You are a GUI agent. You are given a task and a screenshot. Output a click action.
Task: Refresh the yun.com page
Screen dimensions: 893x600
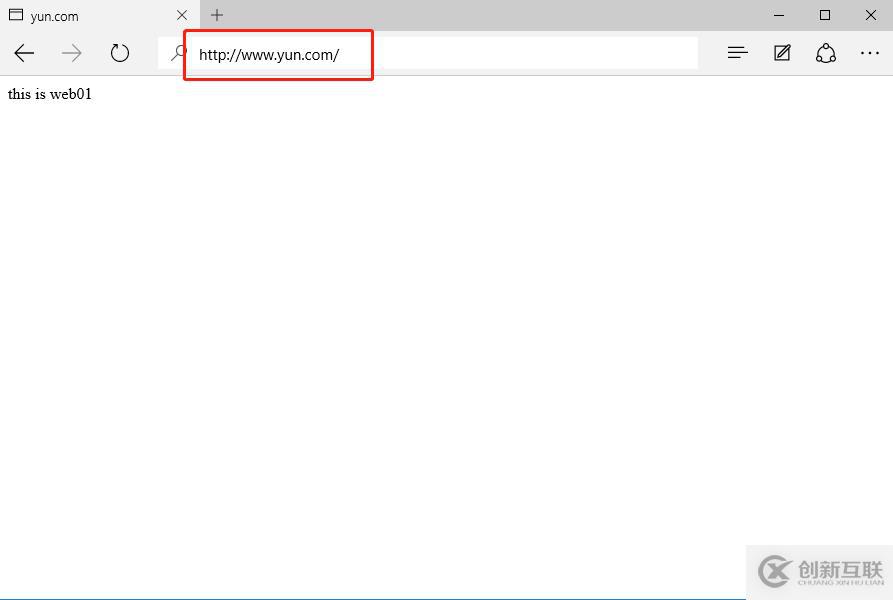pos(120,53)
